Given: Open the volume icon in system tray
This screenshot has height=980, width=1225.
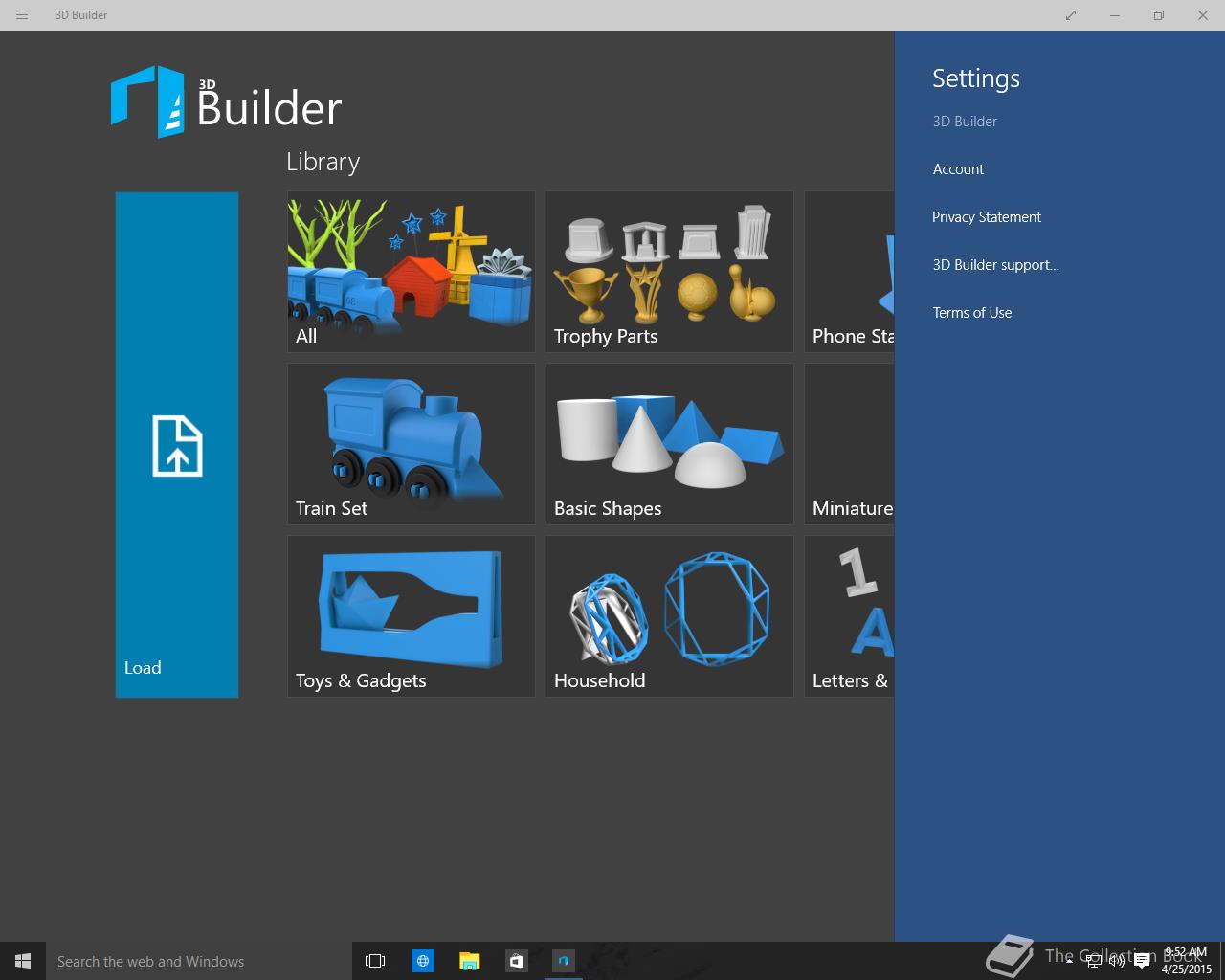Looking at the screenshot, I should [1116, 961].
